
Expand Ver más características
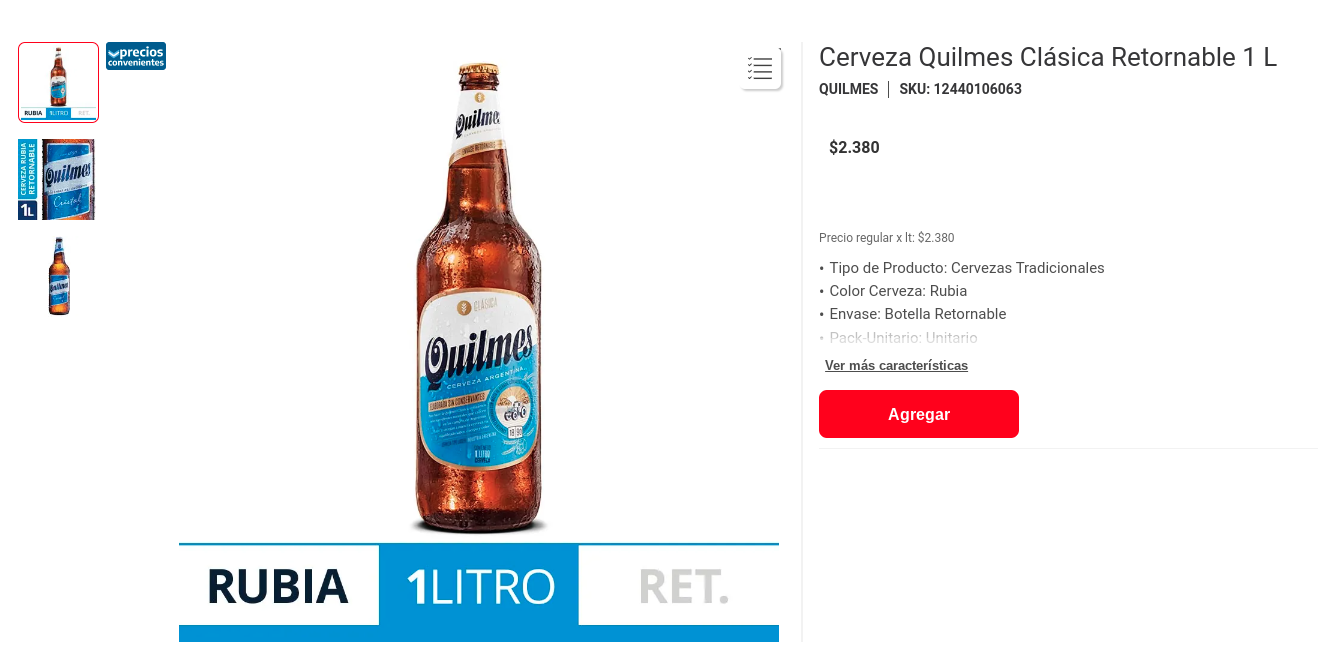[x=896, y=366]
